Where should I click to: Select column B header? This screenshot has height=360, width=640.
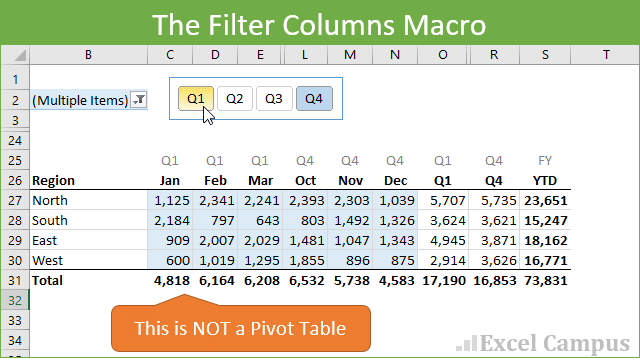click(x=88, y=55)
